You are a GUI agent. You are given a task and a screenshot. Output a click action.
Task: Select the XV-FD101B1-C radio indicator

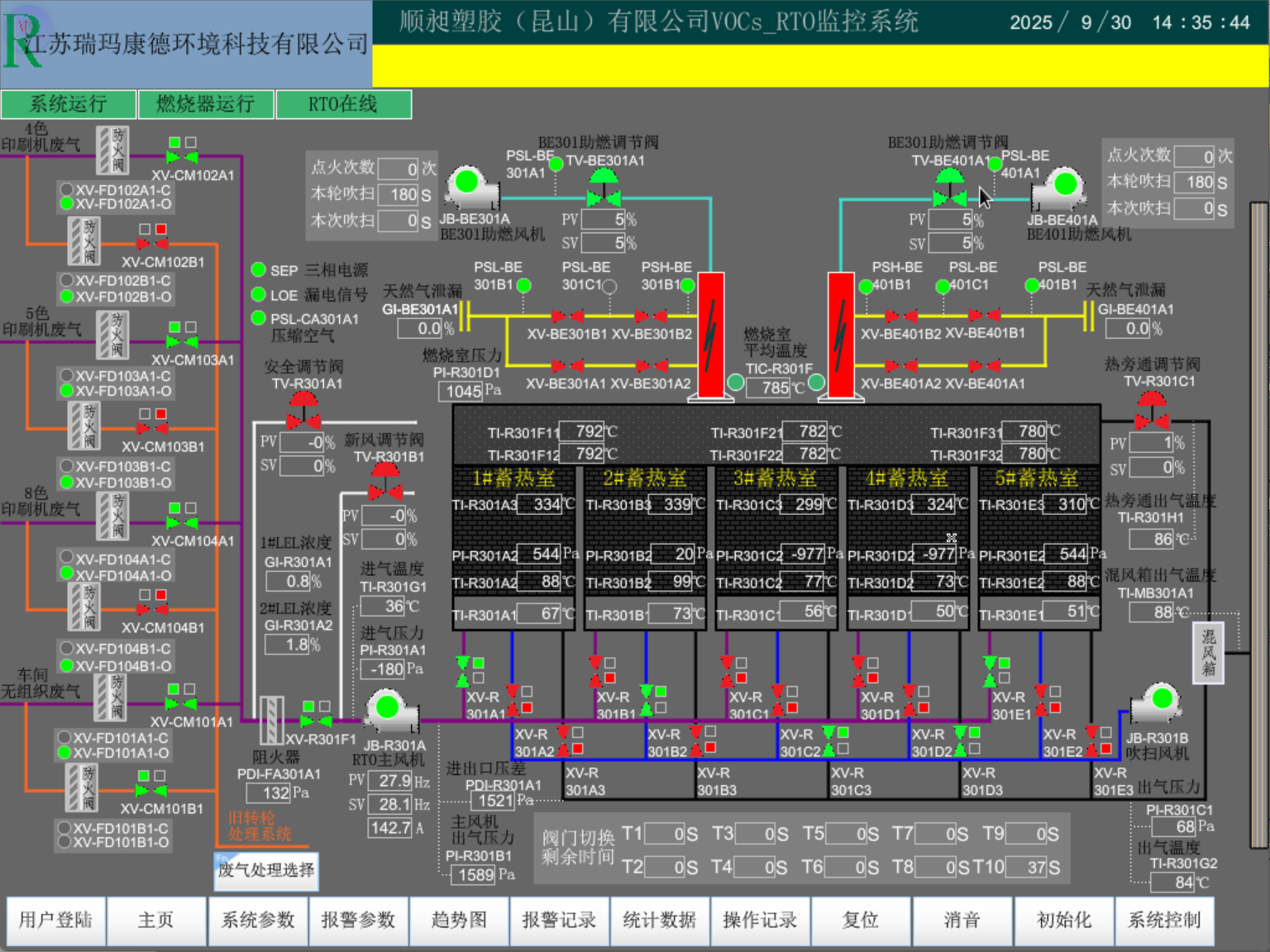click(64, 828)
